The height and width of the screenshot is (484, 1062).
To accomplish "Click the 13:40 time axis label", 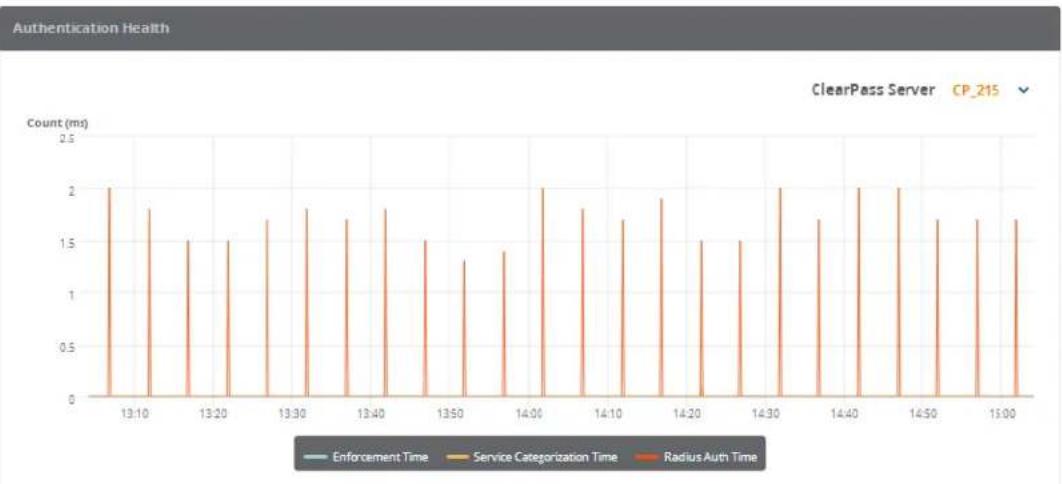I will [x=371, y=412].
